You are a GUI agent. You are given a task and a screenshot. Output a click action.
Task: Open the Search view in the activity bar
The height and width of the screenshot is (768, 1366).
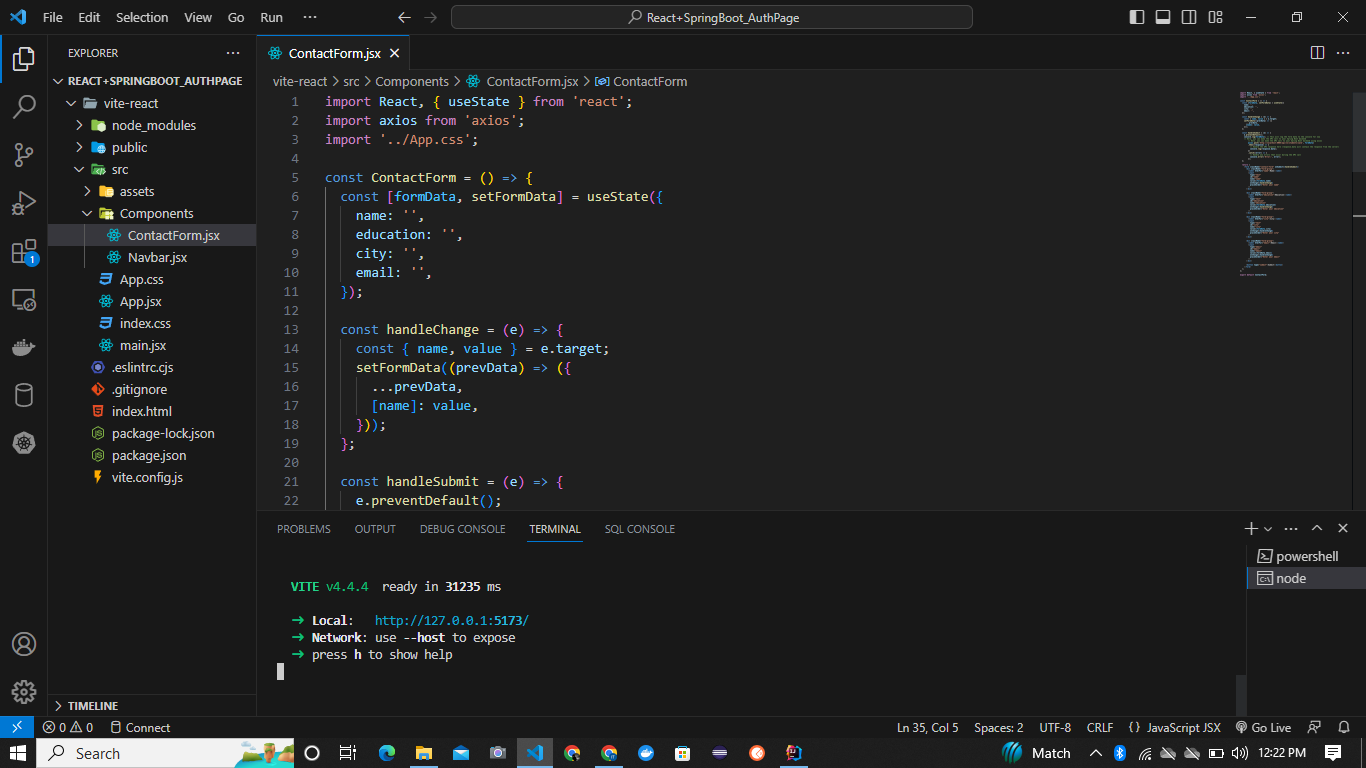(24, 106)
